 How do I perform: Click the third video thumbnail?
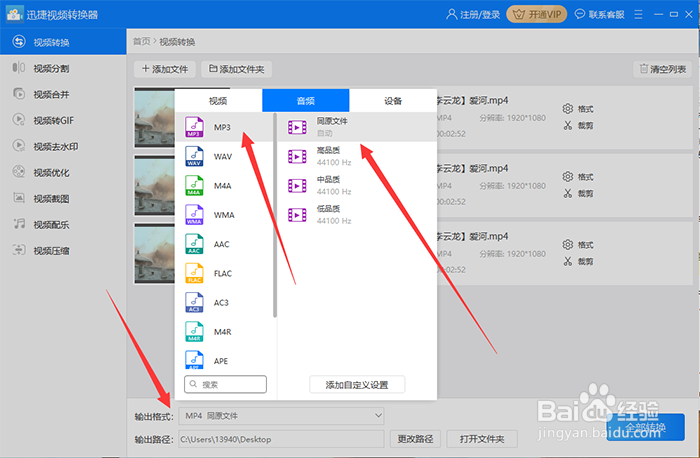click(x=154, y=254)
